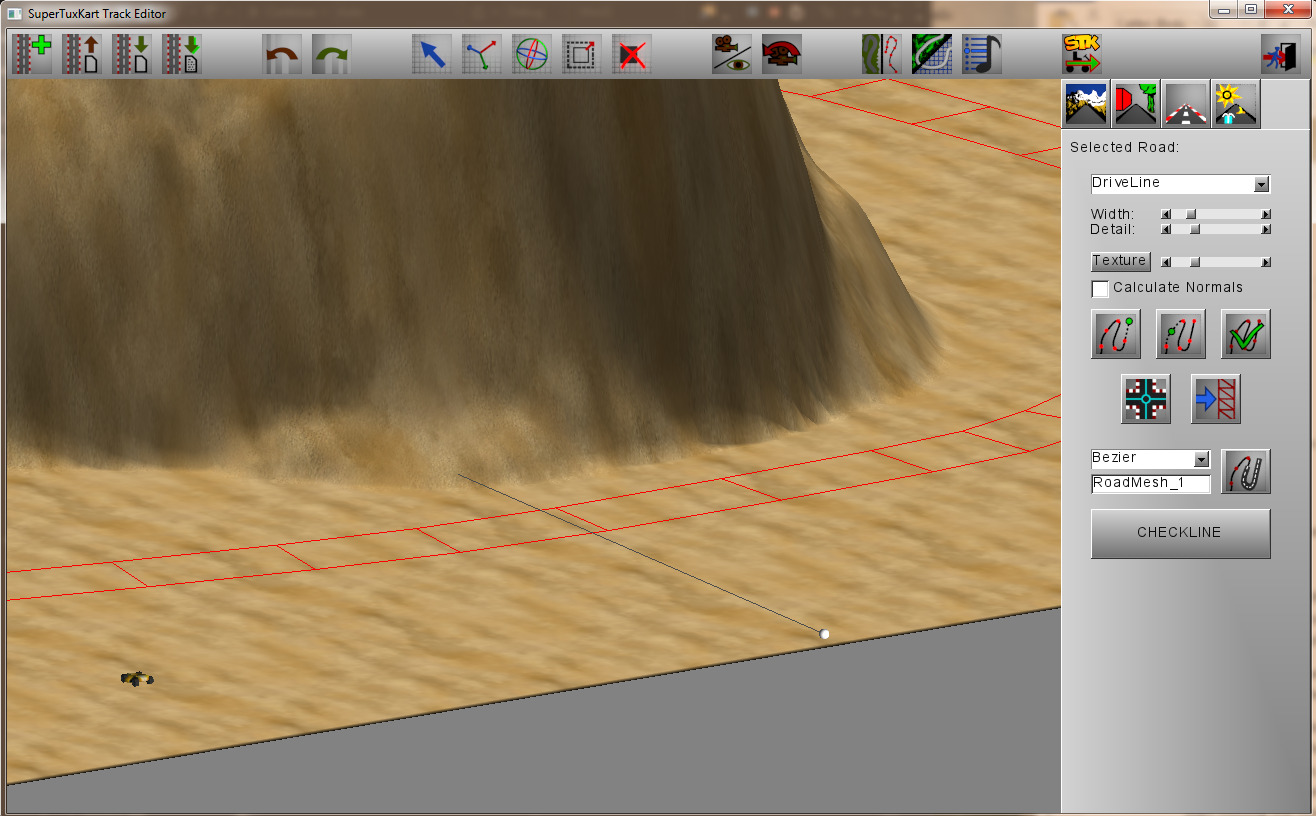The width and height of the screenshot is (1316, 816).
Task: Click the STK export track icon
Action: coord(1082,54)
